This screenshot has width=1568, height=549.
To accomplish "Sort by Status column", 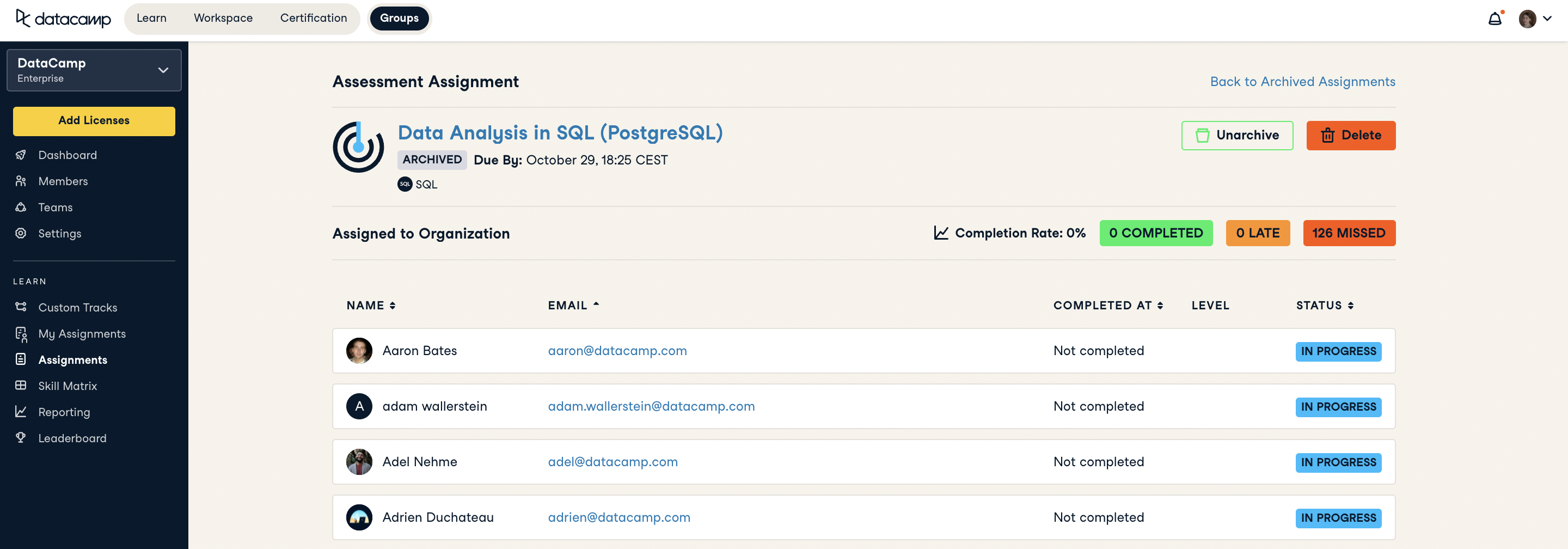I will 1324,306.
